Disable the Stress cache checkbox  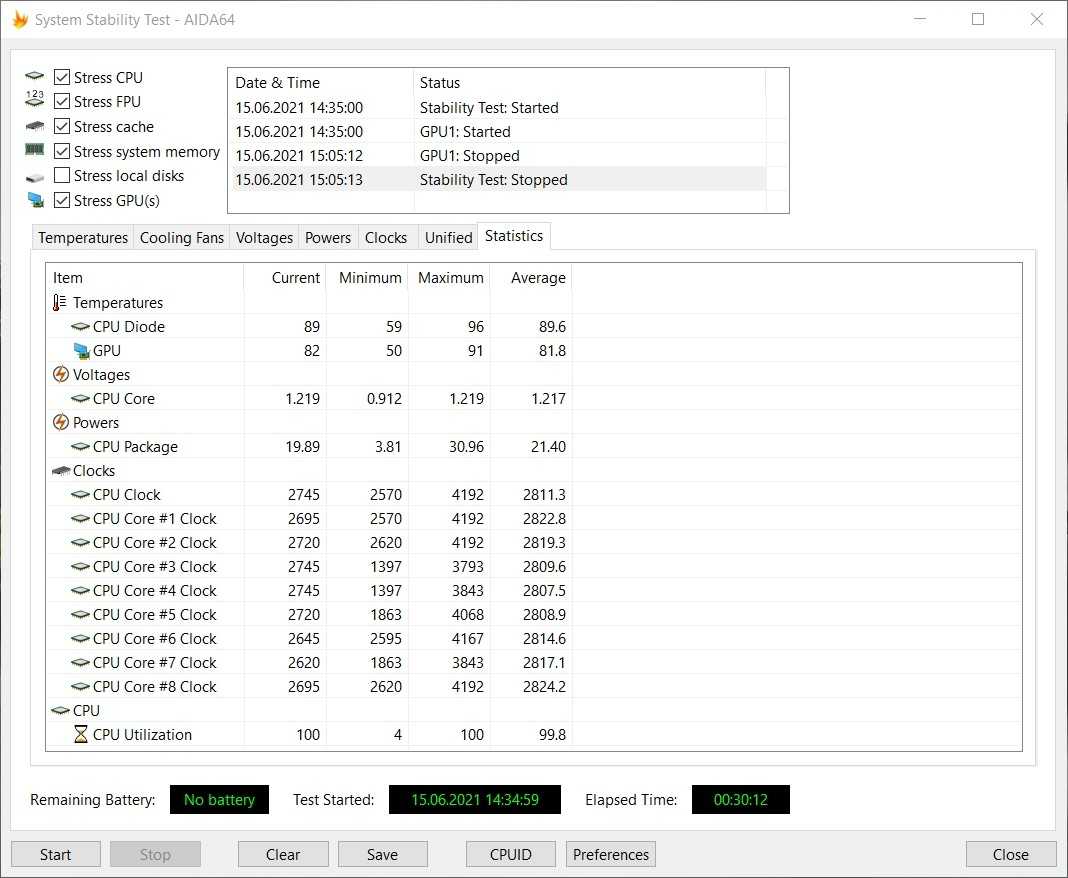point(62,127)
